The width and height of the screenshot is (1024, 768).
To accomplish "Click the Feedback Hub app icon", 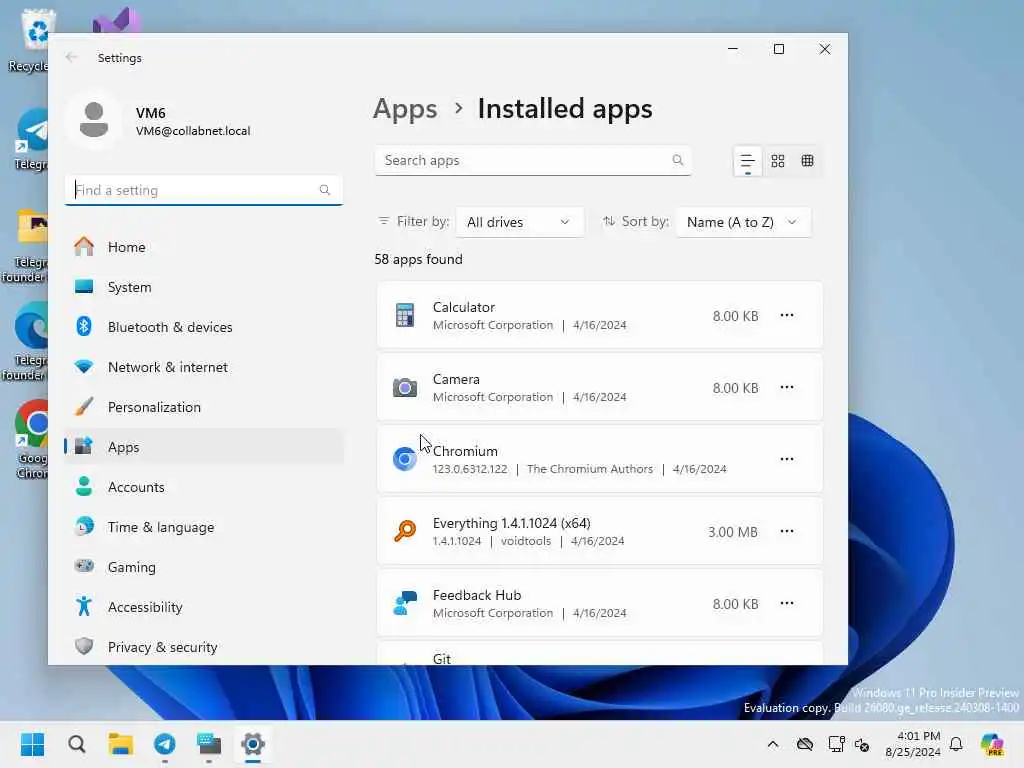I will (x=405, y=603).
